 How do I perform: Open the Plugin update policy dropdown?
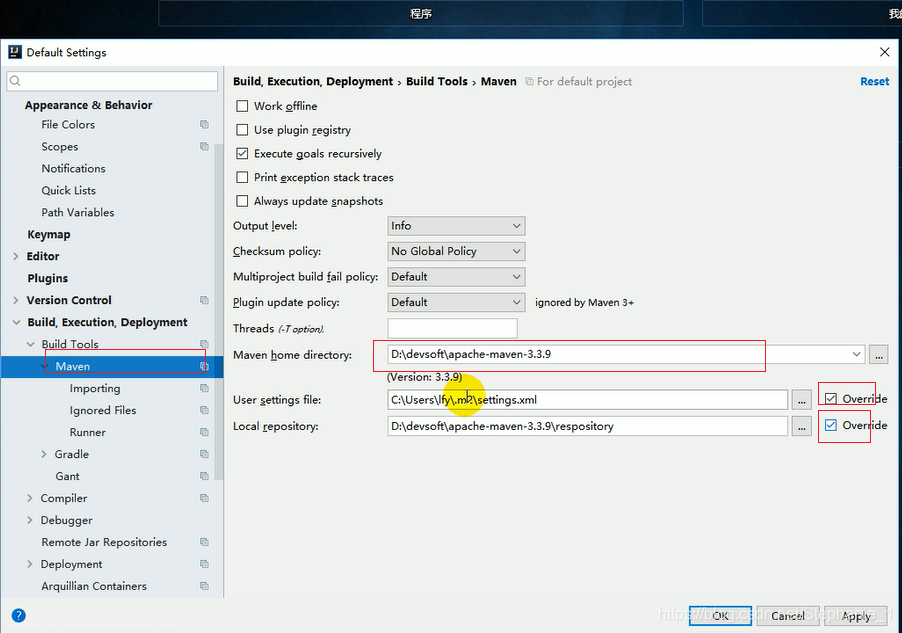(x=456, y=302)
